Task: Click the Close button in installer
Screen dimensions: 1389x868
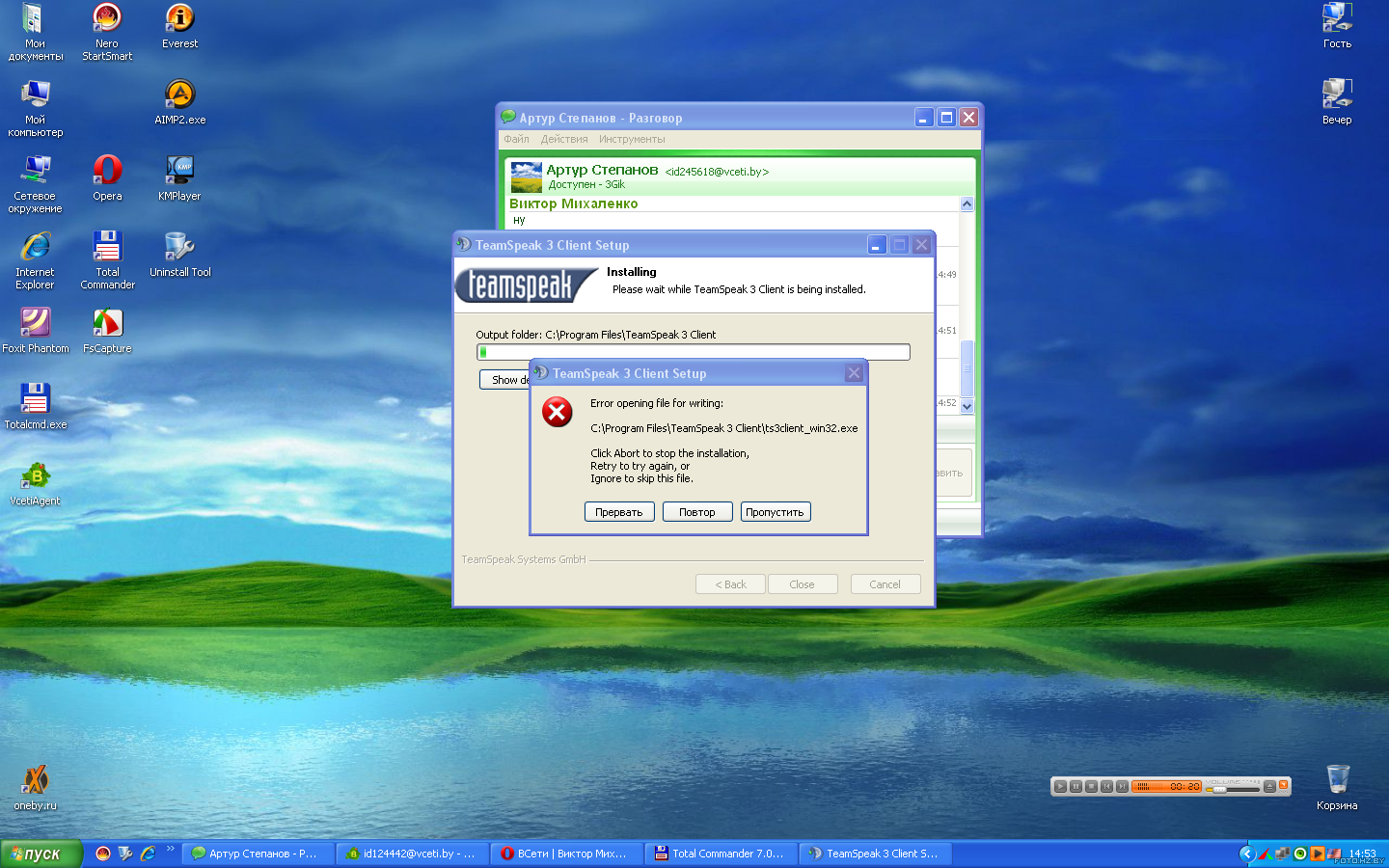Action: click(x=803, y=584)
